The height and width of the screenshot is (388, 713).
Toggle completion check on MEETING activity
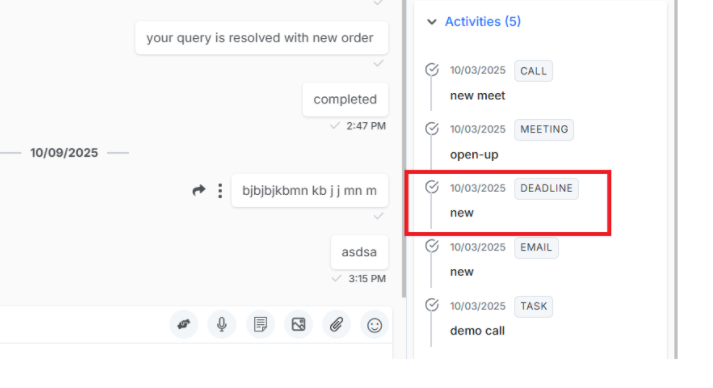click(x=432, y=129)
